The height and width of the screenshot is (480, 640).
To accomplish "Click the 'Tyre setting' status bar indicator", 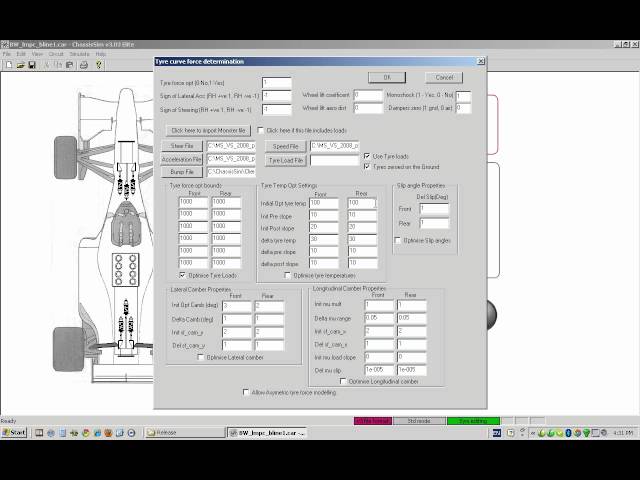I will point(473,421).
